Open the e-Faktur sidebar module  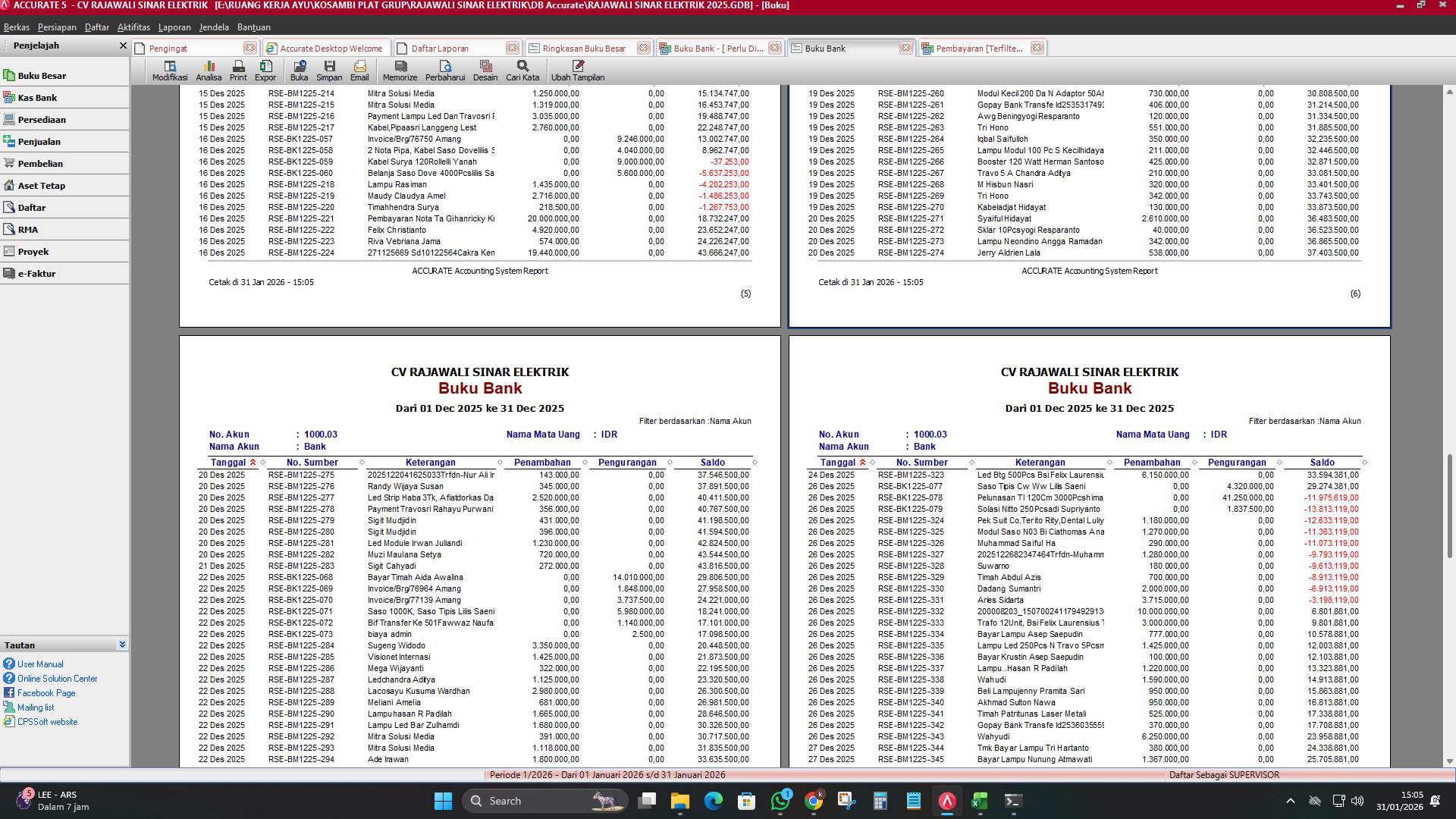[x=37, y=274]
